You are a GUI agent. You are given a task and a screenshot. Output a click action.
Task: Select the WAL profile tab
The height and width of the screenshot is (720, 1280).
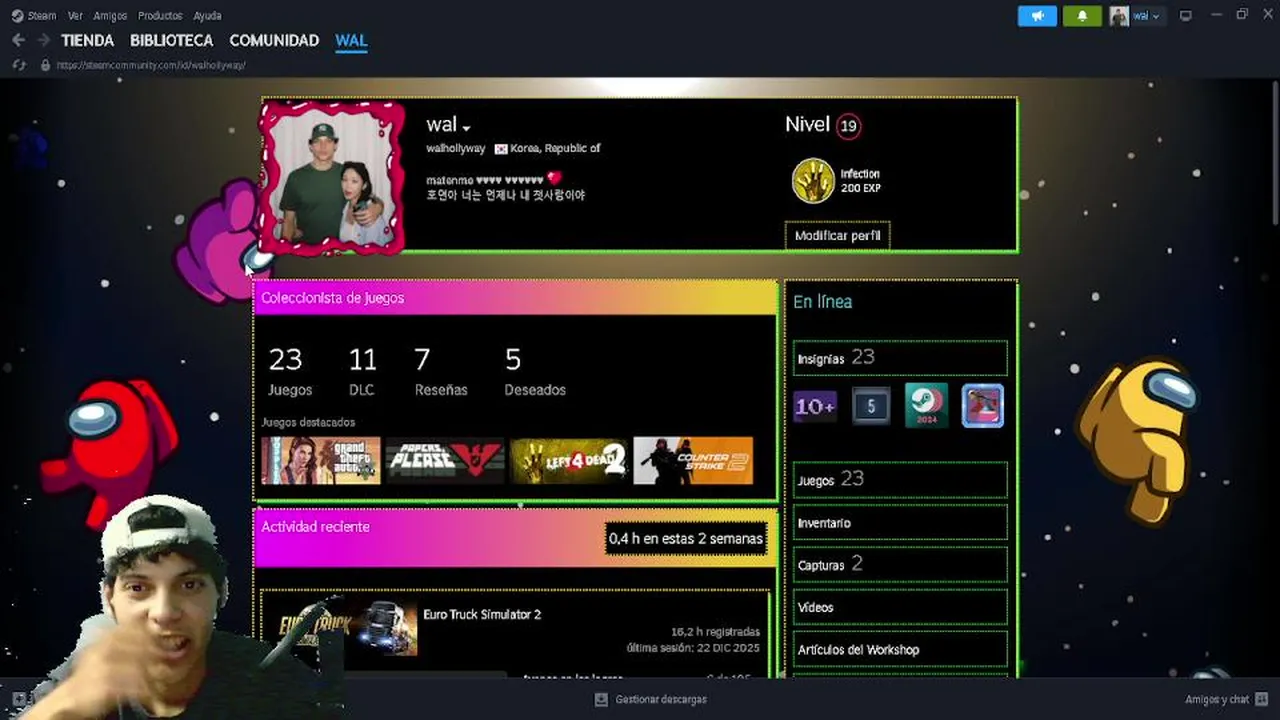[x=351, y=41]
